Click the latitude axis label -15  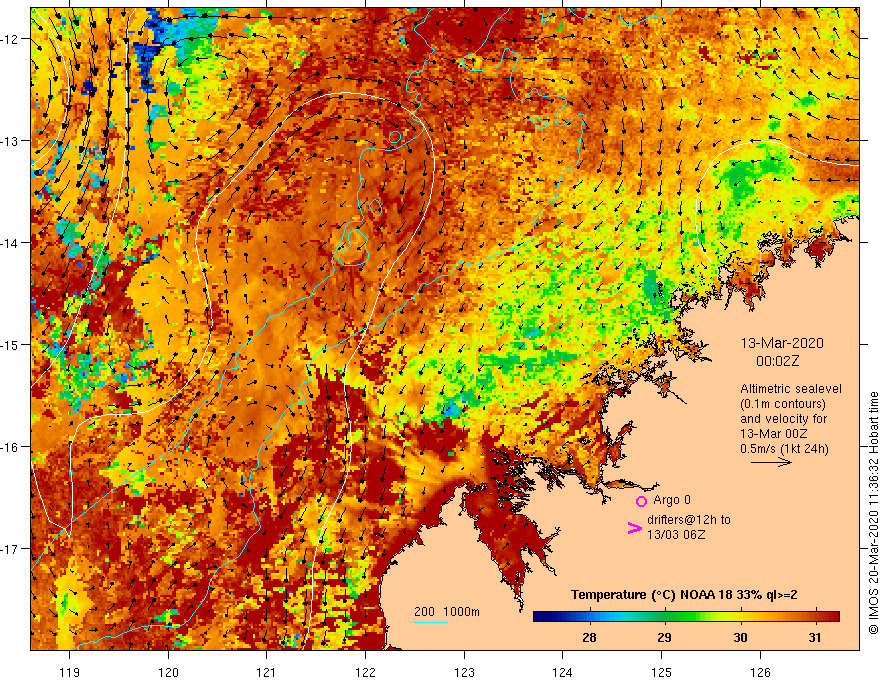11,344
